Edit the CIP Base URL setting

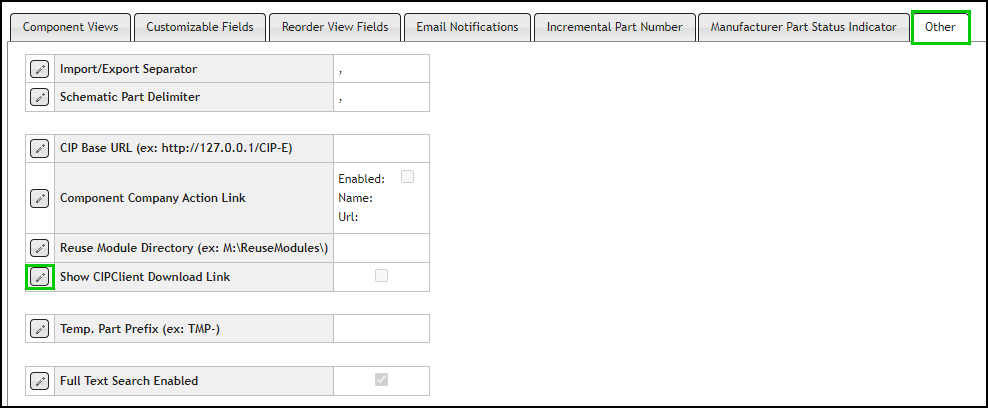(x=40, y=149)
